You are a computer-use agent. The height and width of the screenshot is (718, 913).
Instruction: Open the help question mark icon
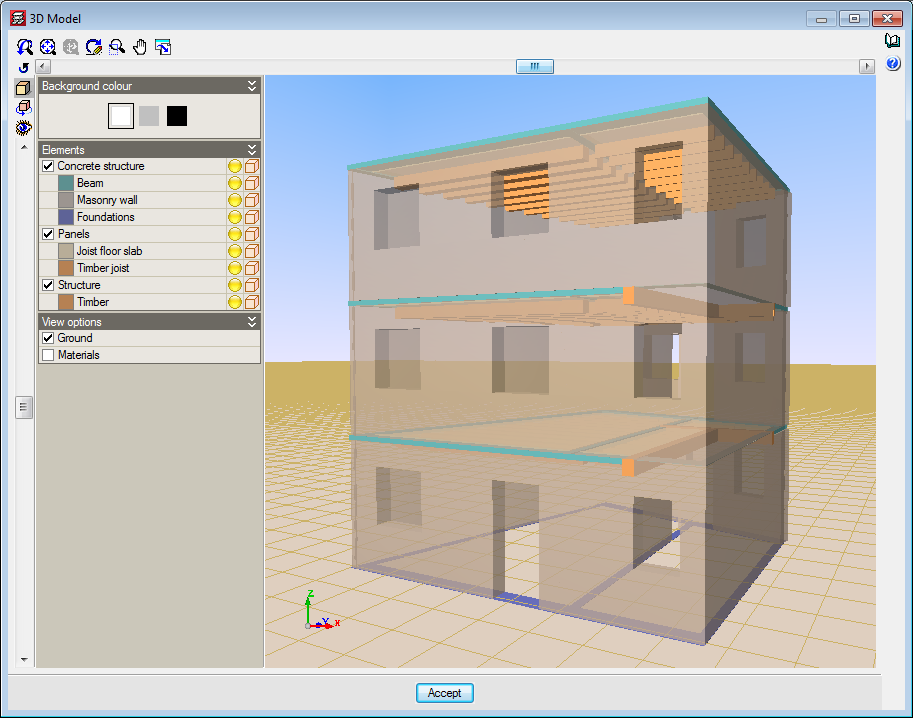(x=893, y=63)
